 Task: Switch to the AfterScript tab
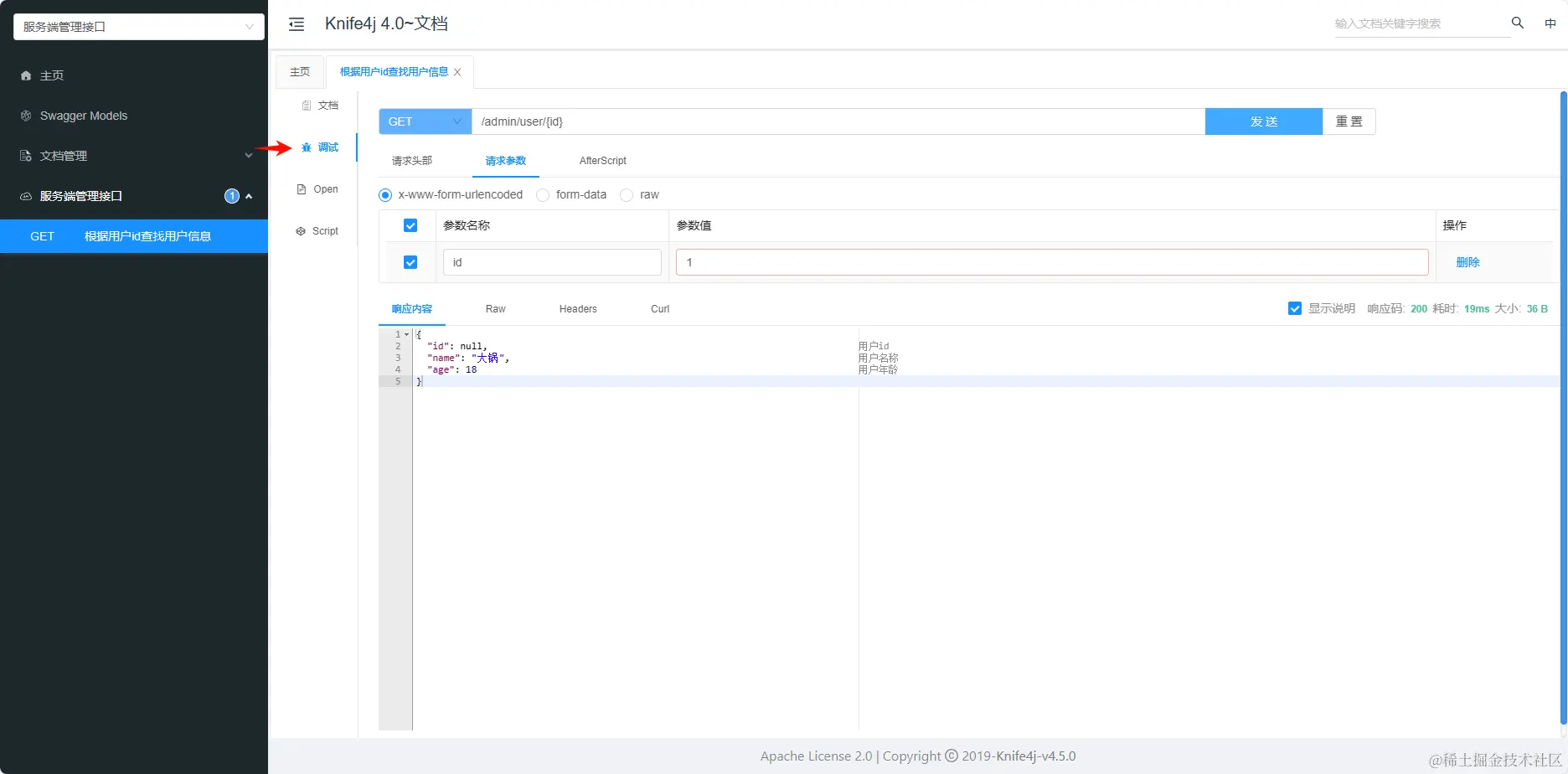(603, 161)
